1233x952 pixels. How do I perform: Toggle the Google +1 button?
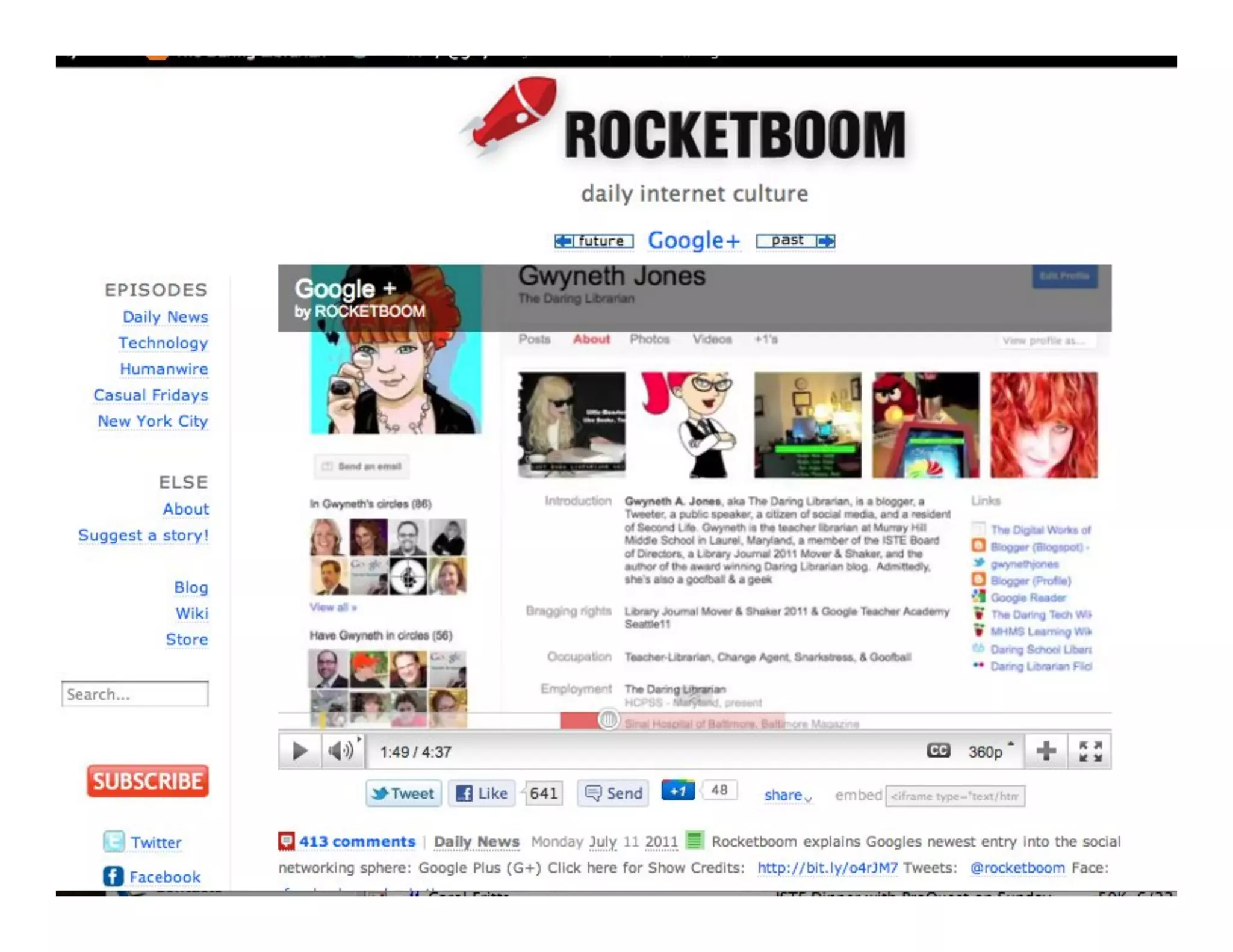(678, 791)
